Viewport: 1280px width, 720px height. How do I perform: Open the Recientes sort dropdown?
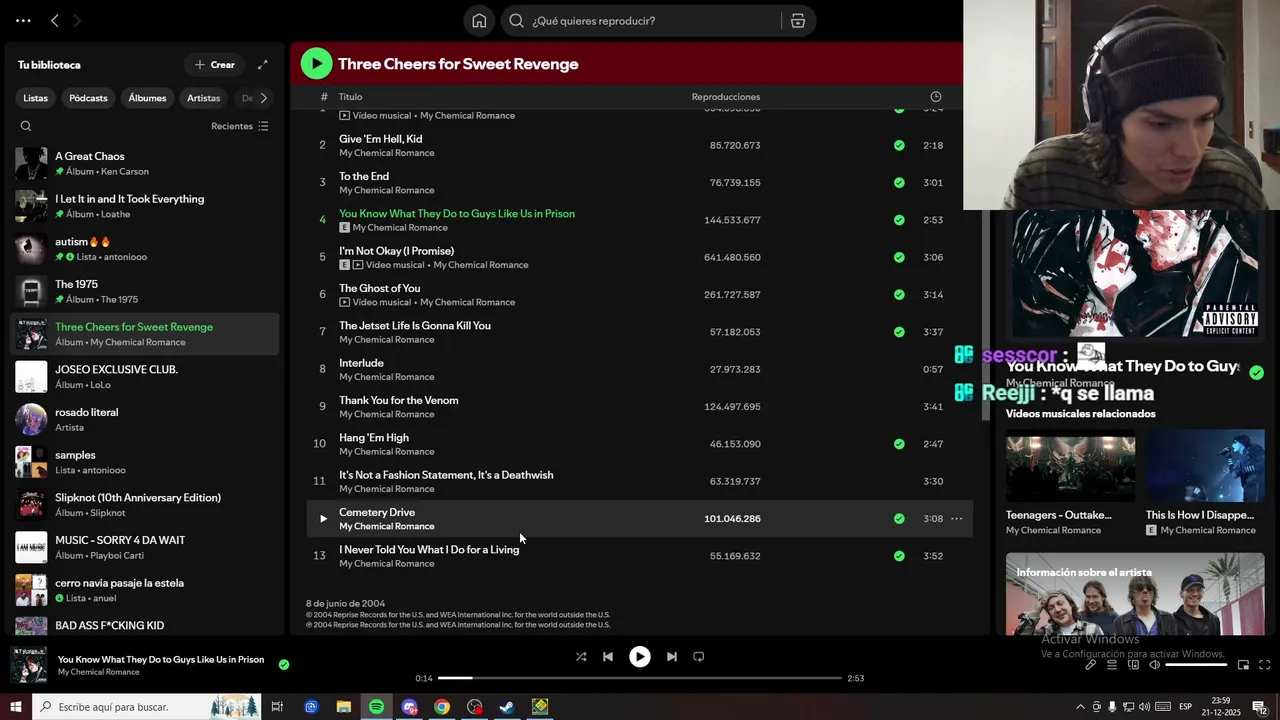click(x=240, y=126)
